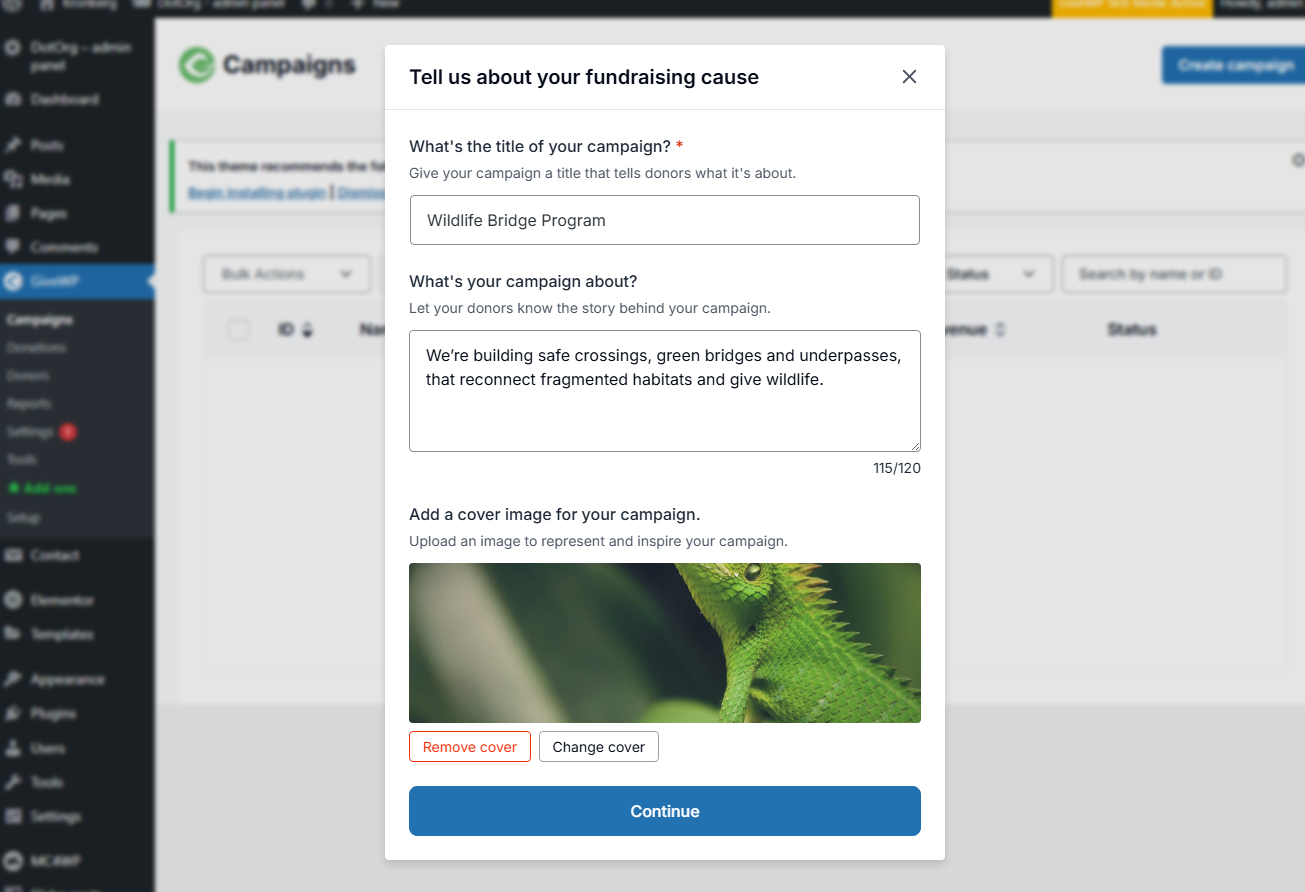The height and width of the screenshot is (892, 1305).
Task: Click the Users icon in sidebar
Action: click(13, 748)
